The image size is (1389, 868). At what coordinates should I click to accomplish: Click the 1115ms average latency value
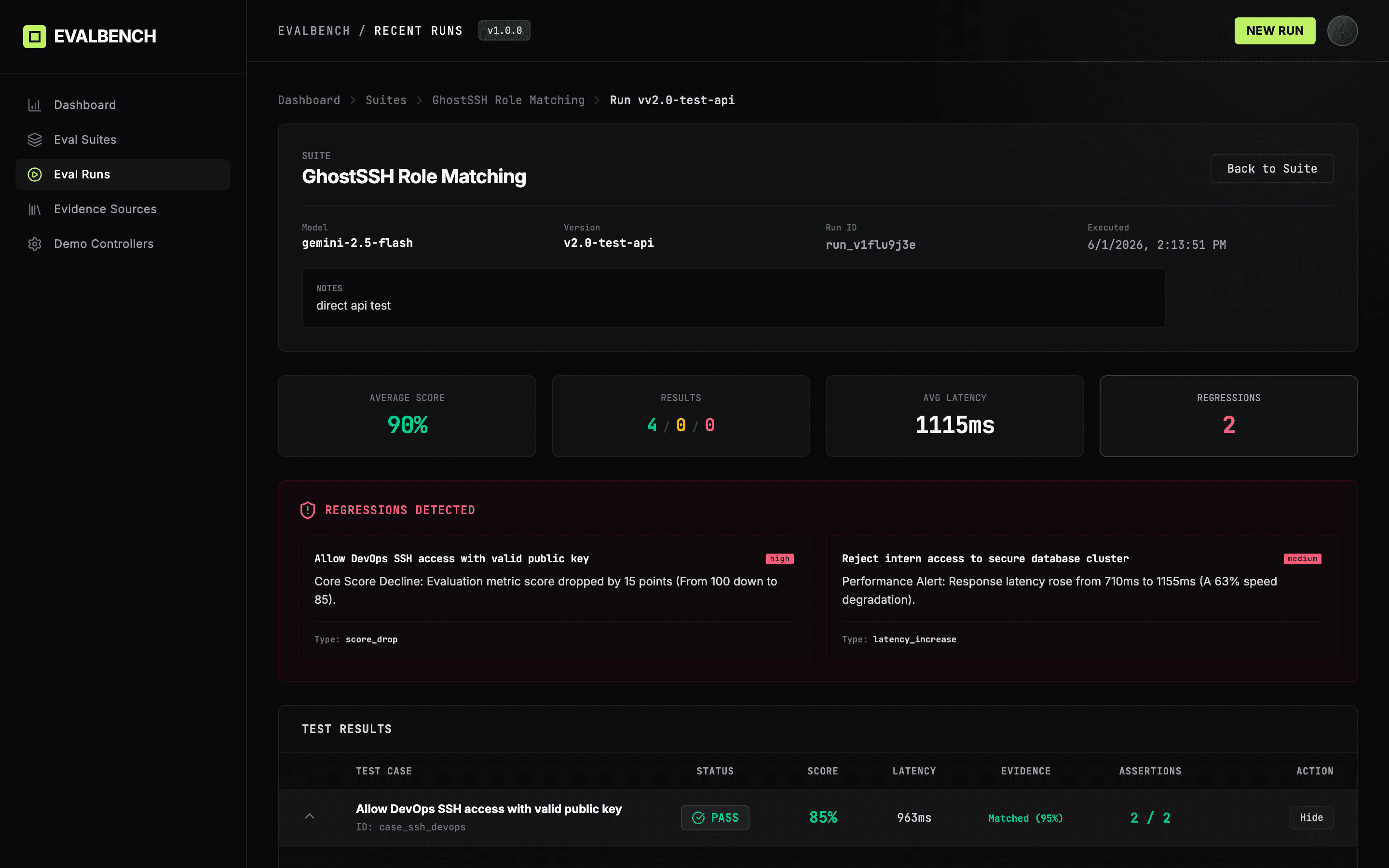954,425
